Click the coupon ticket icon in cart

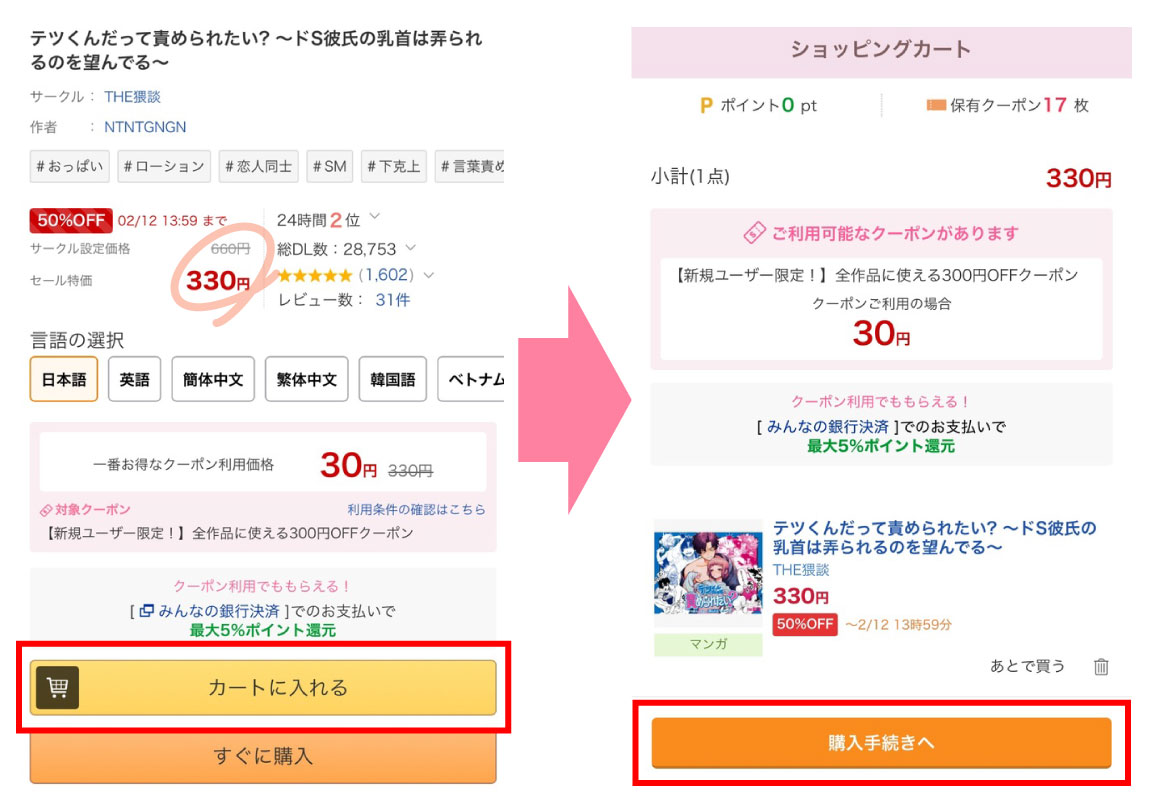click(x=755, y=233)
